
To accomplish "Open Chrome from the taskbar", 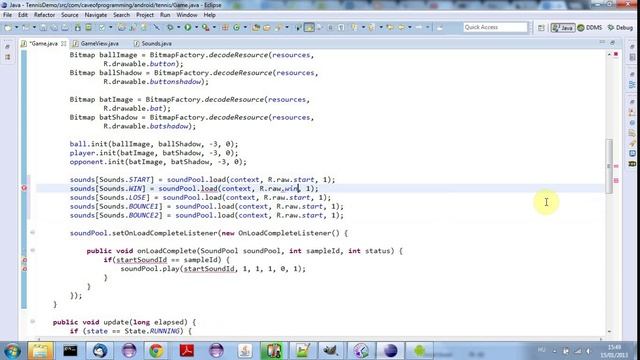I will coord(156,351).
